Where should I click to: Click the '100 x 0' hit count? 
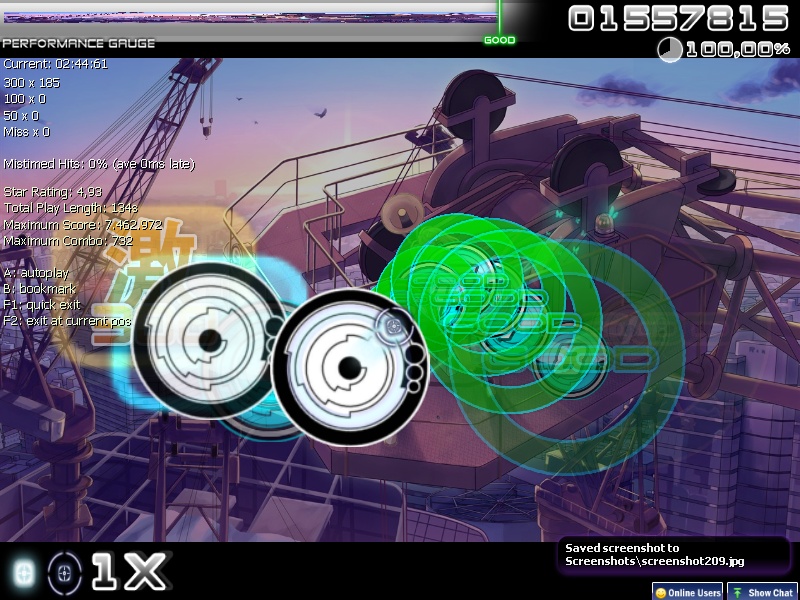(24, 99)
